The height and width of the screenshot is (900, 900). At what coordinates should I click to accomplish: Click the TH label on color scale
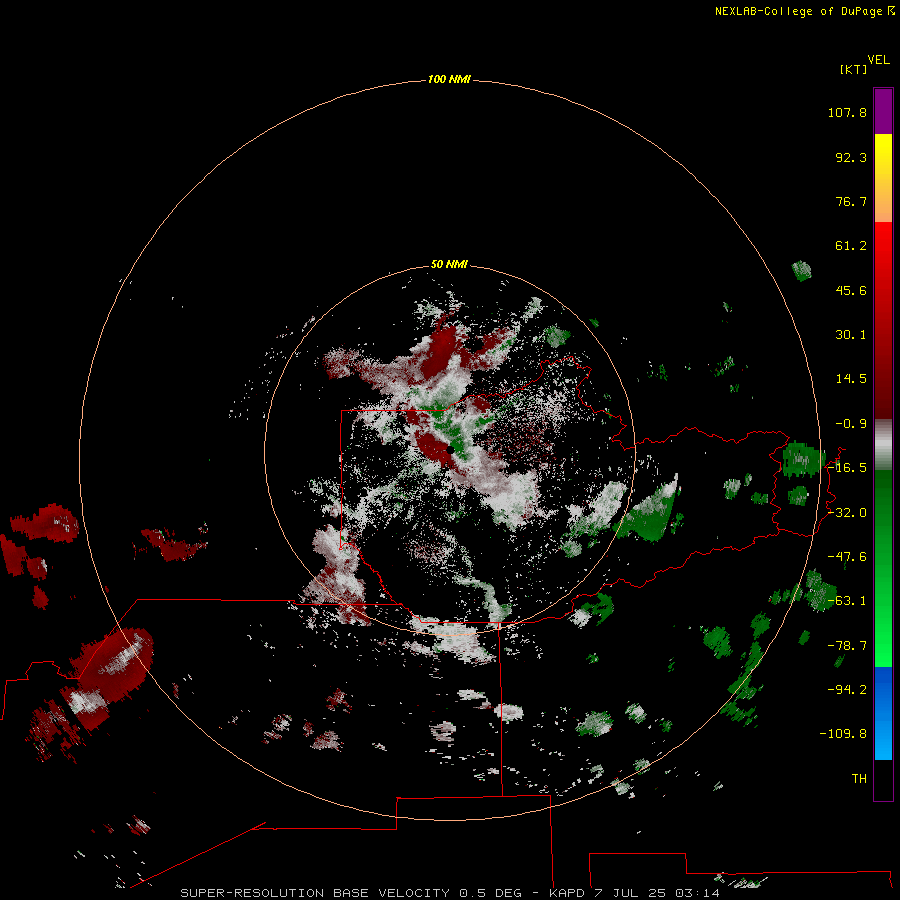pyautogui.click(x=859, y=779)
